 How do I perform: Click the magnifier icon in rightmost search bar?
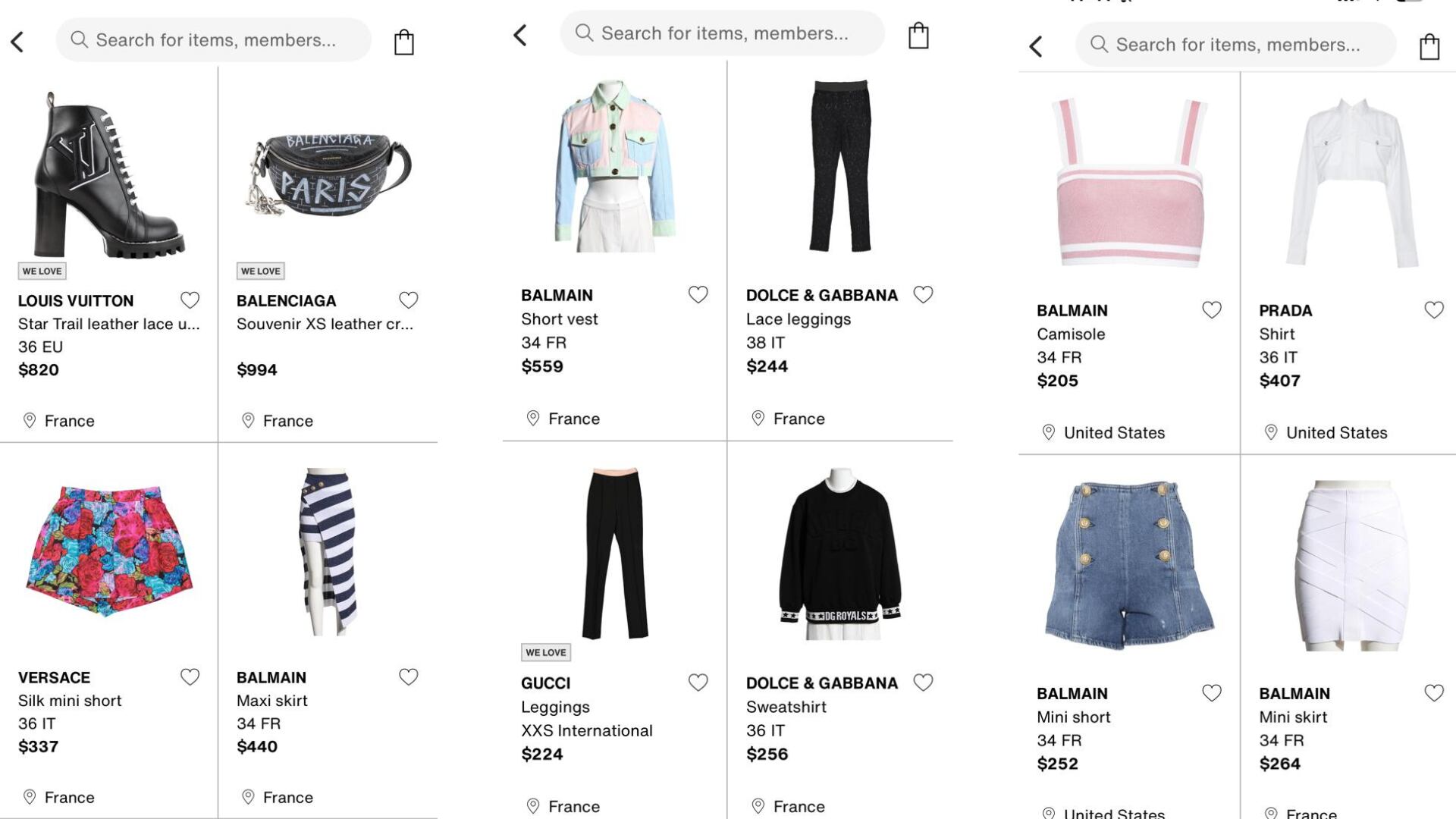coord(1100,44)
